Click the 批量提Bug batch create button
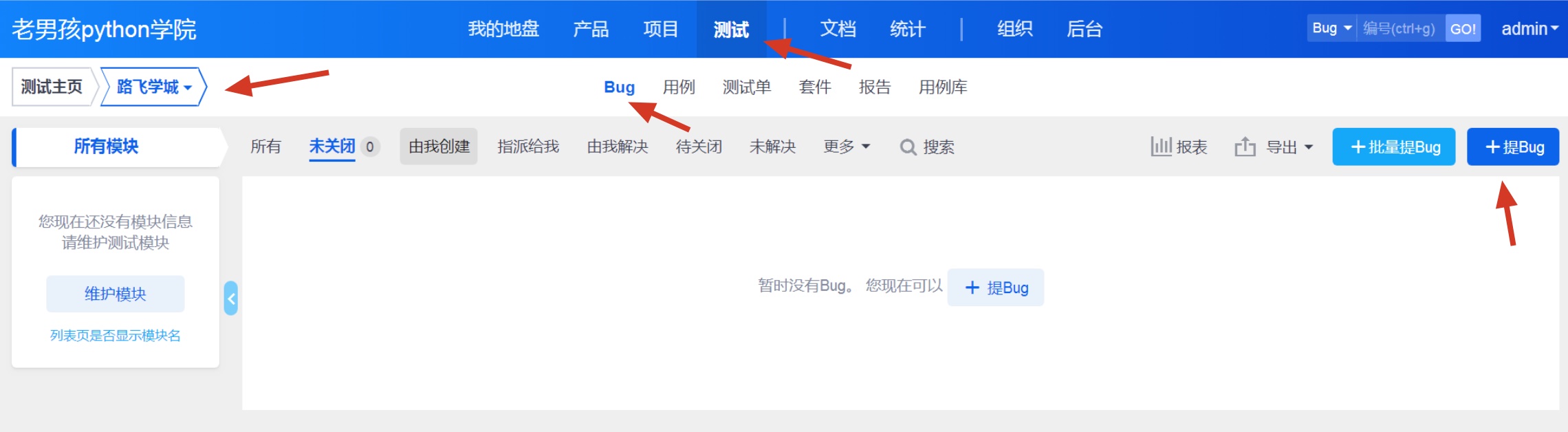 [1394, 147]
